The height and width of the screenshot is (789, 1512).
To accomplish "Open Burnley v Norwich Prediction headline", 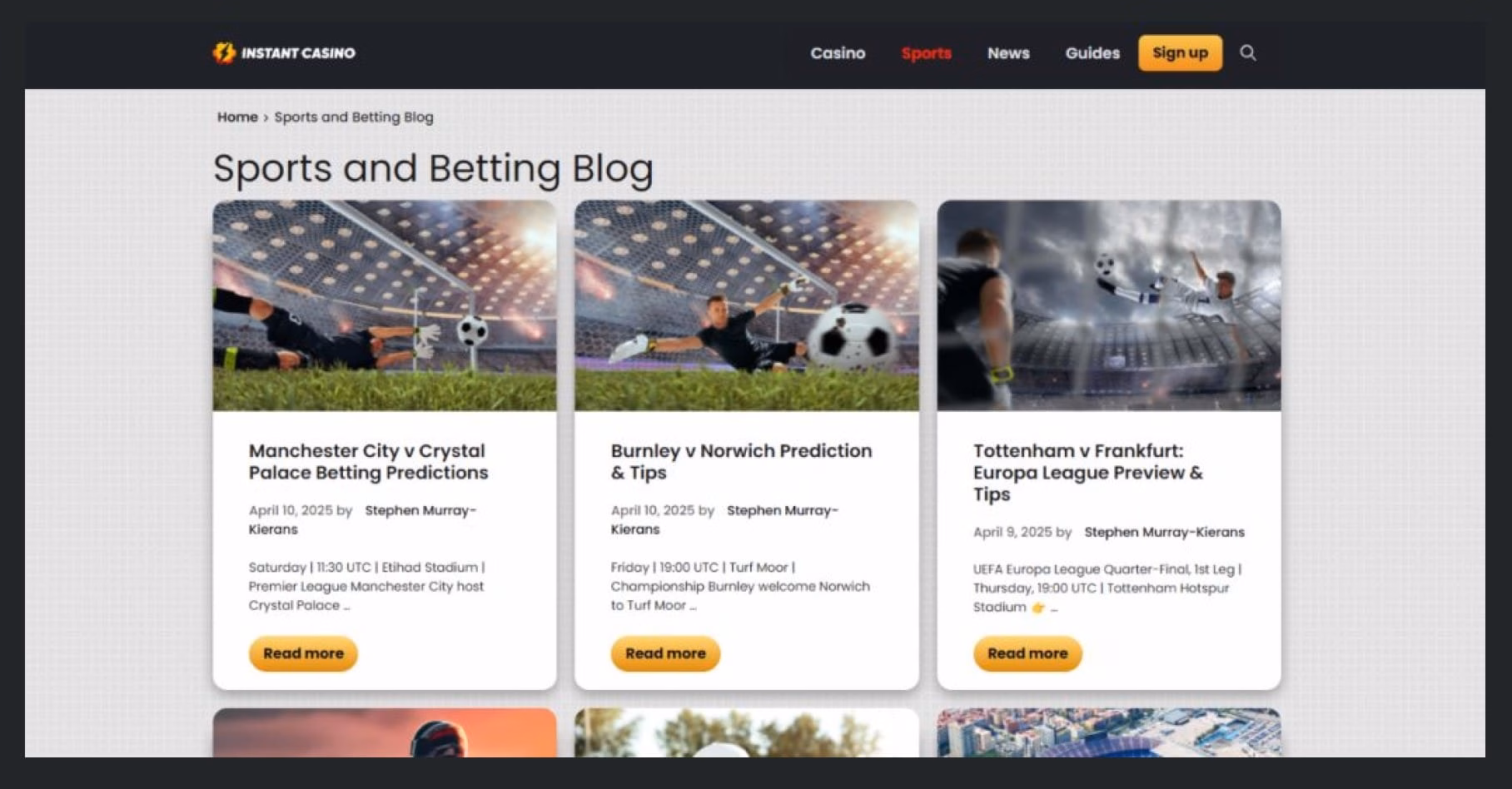I will pyautogui.click(x=741, y=462).
